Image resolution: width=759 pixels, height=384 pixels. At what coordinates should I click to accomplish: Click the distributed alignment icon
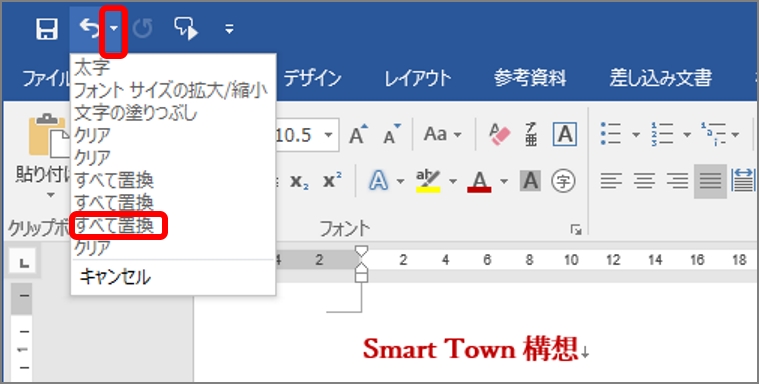(744, 180)
